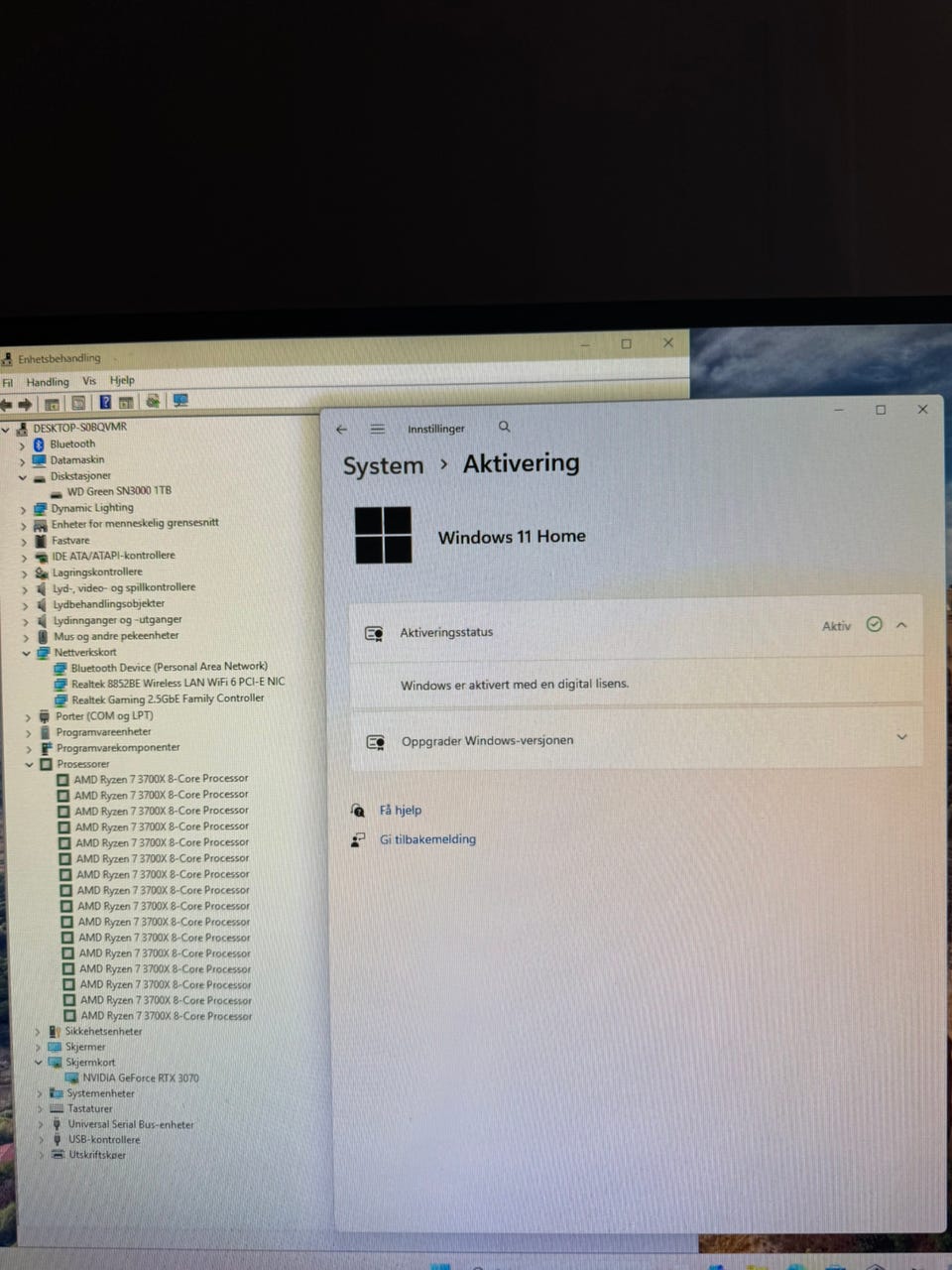Select Lyd-, video- og spillkontrollere

[x=124, y=588]
